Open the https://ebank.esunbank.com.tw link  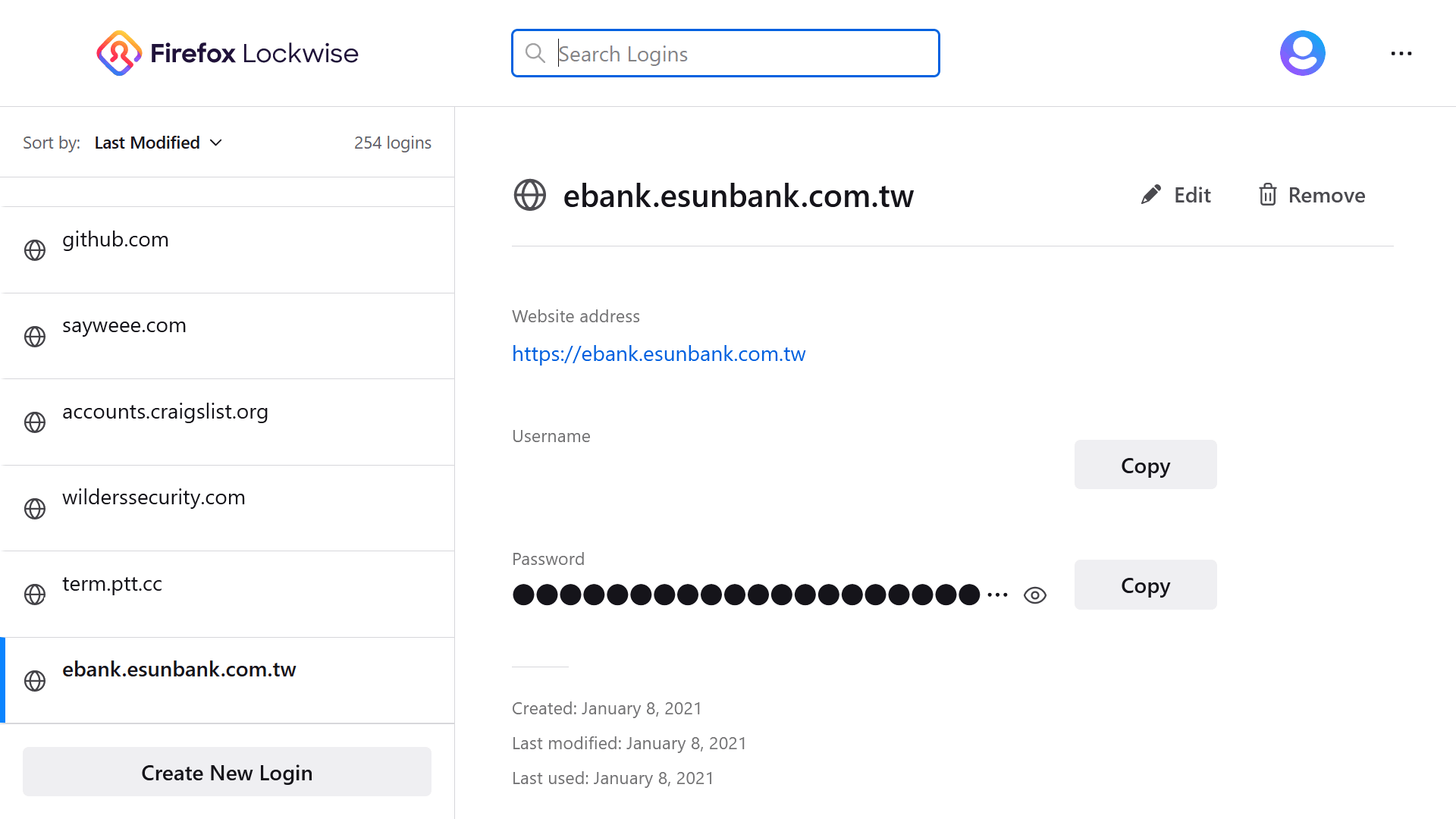pyautogui.click(x=658, y=353)
